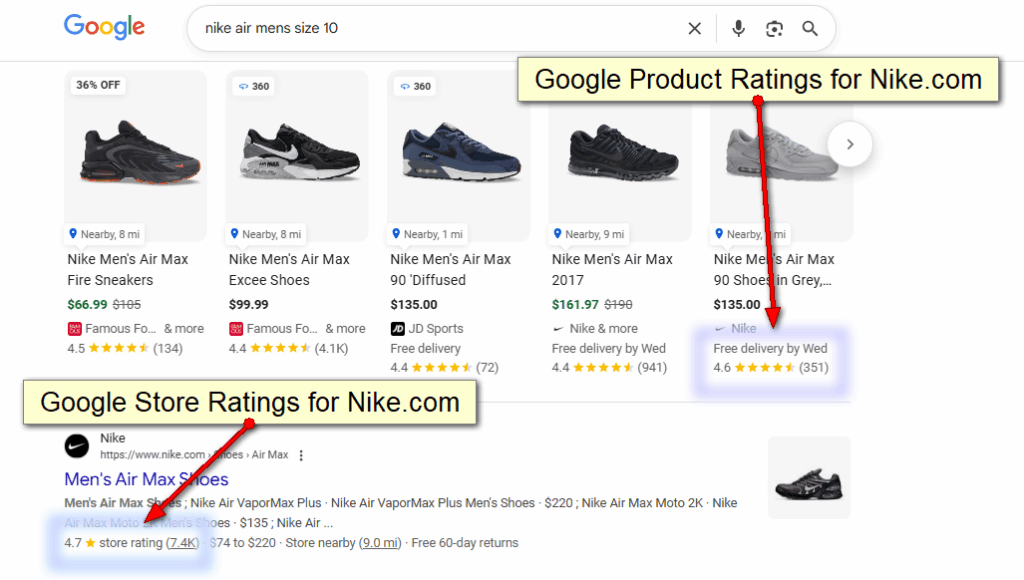The image size is (1024, 580).
Task: Click the Google logo
Action: click(104, 27)
